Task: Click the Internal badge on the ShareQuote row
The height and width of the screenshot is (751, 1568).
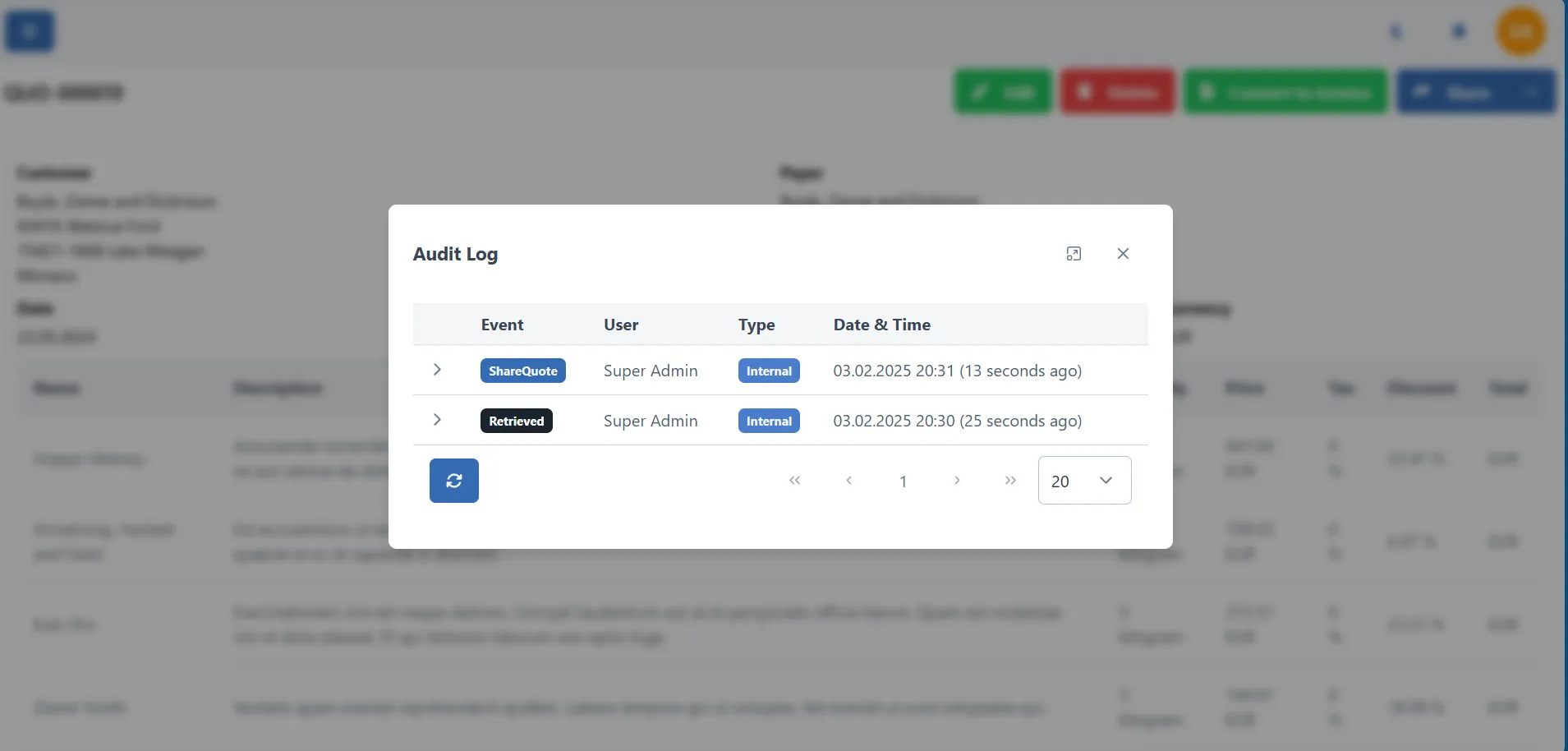Action: coord(768,371)
